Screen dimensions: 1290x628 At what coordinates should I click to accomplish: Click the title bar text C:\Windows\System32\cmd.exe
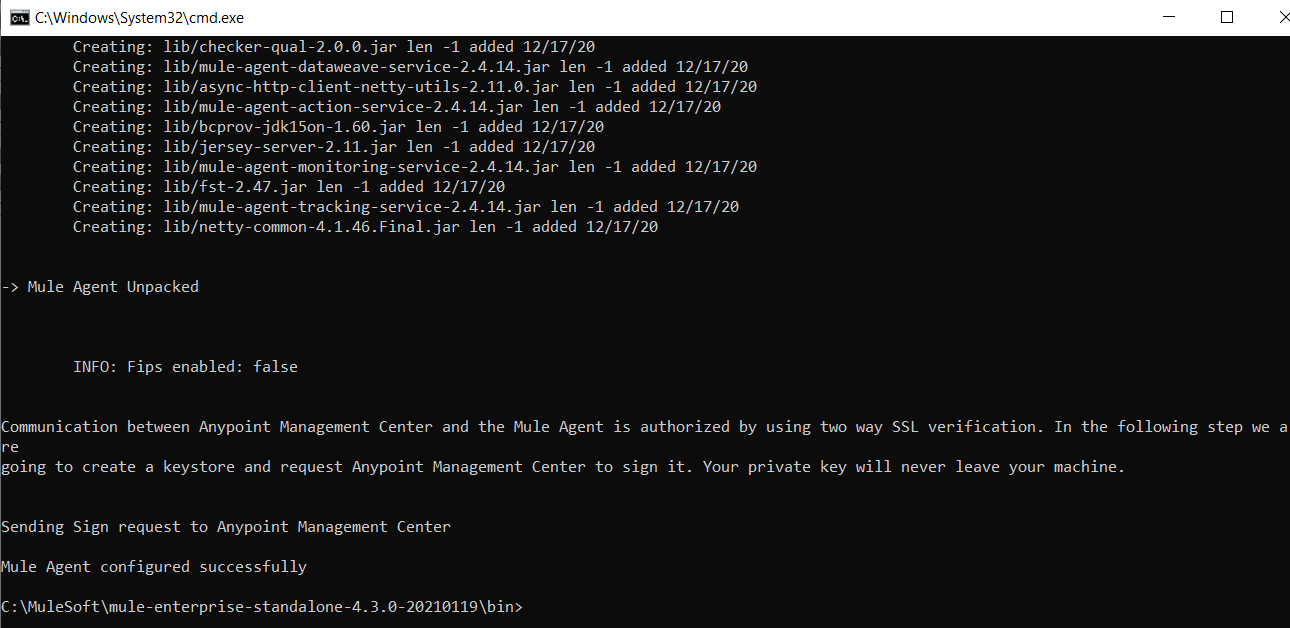139,18
